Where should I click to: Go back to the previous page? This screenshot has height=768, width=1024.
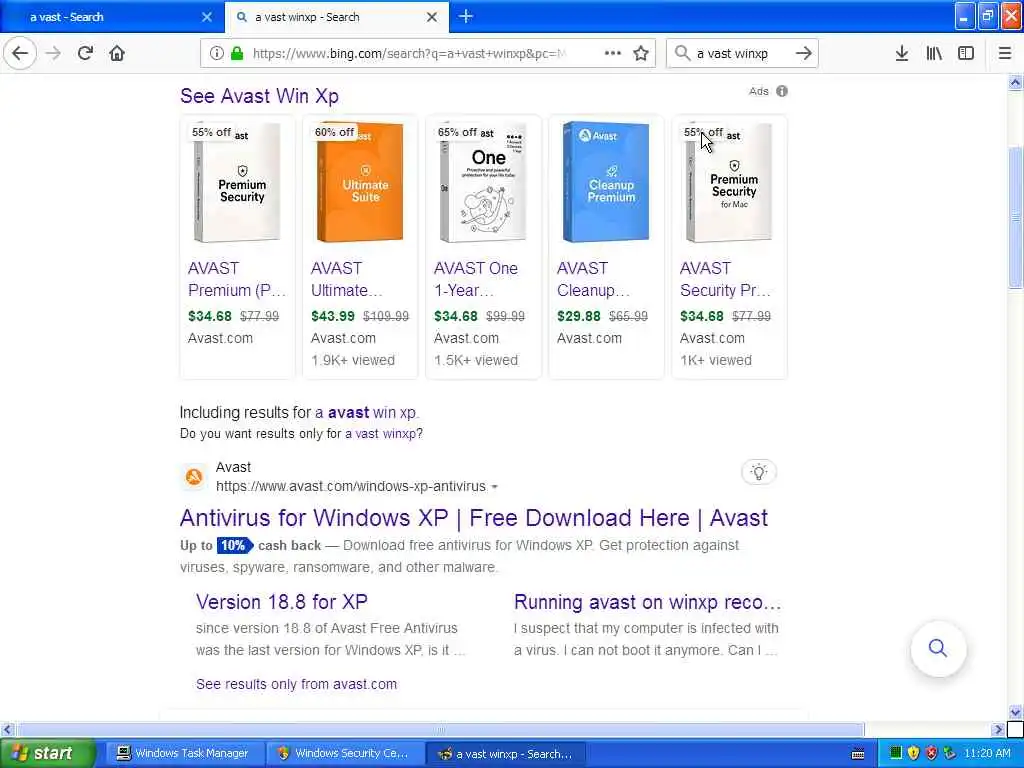[20, 54]
